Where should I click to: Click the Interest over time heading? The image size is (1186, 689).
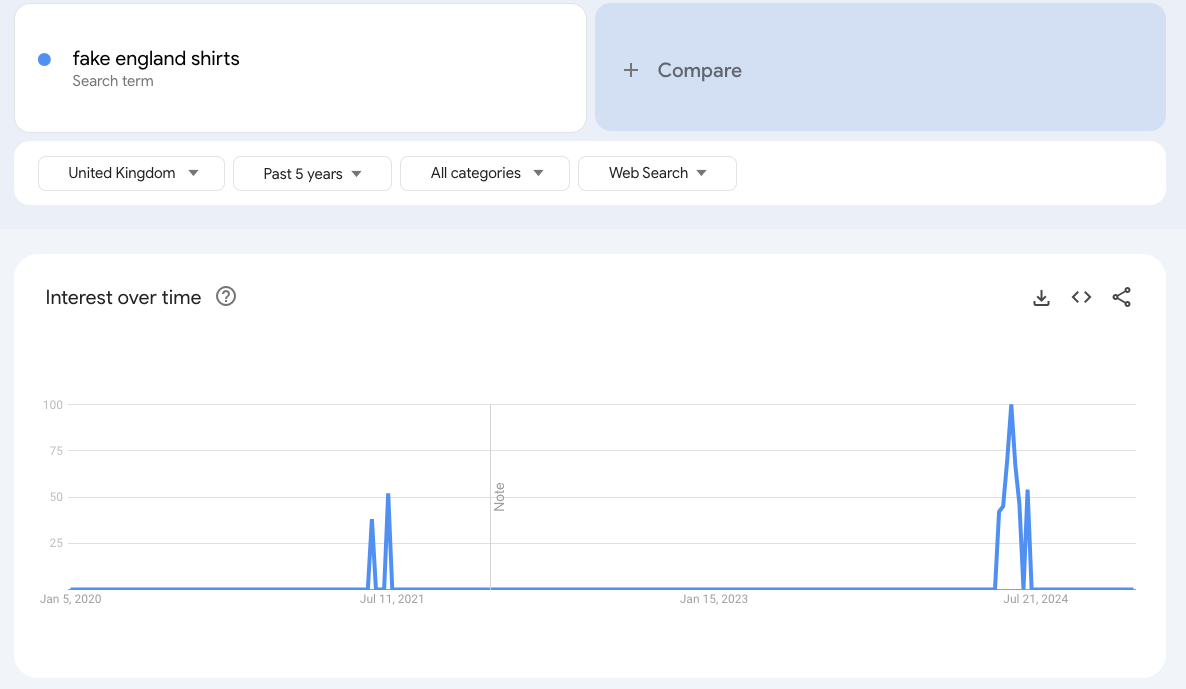point(123,297)
